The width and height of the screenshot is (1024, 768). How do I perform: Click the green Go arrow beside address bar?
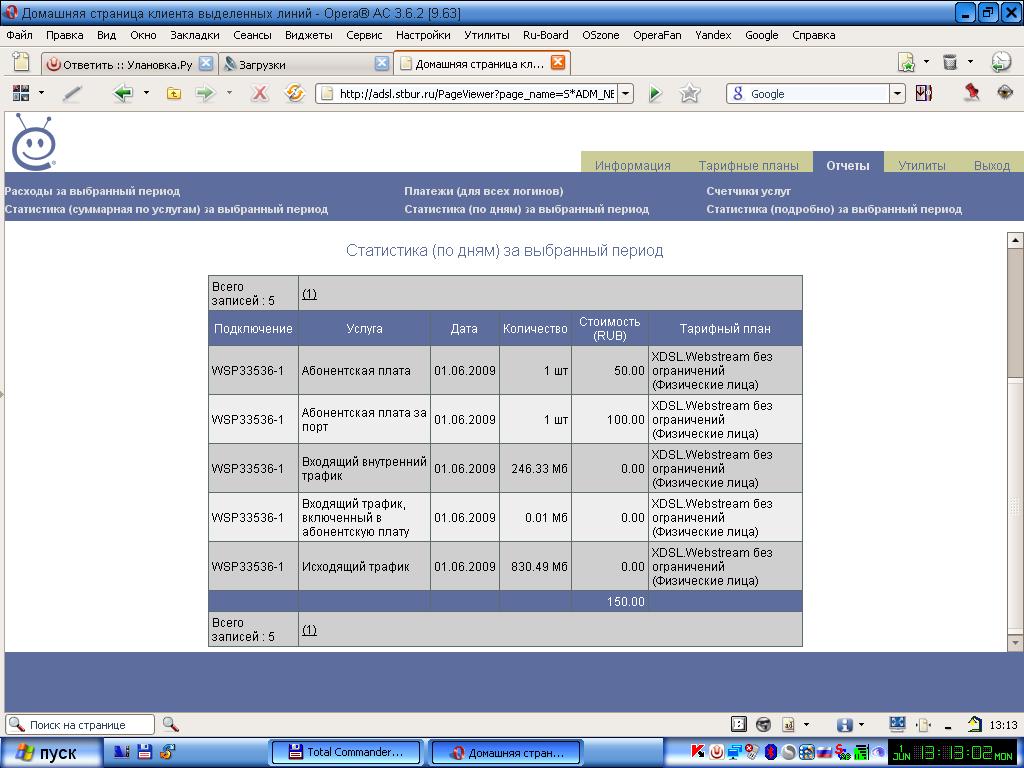tap(655, 93)
